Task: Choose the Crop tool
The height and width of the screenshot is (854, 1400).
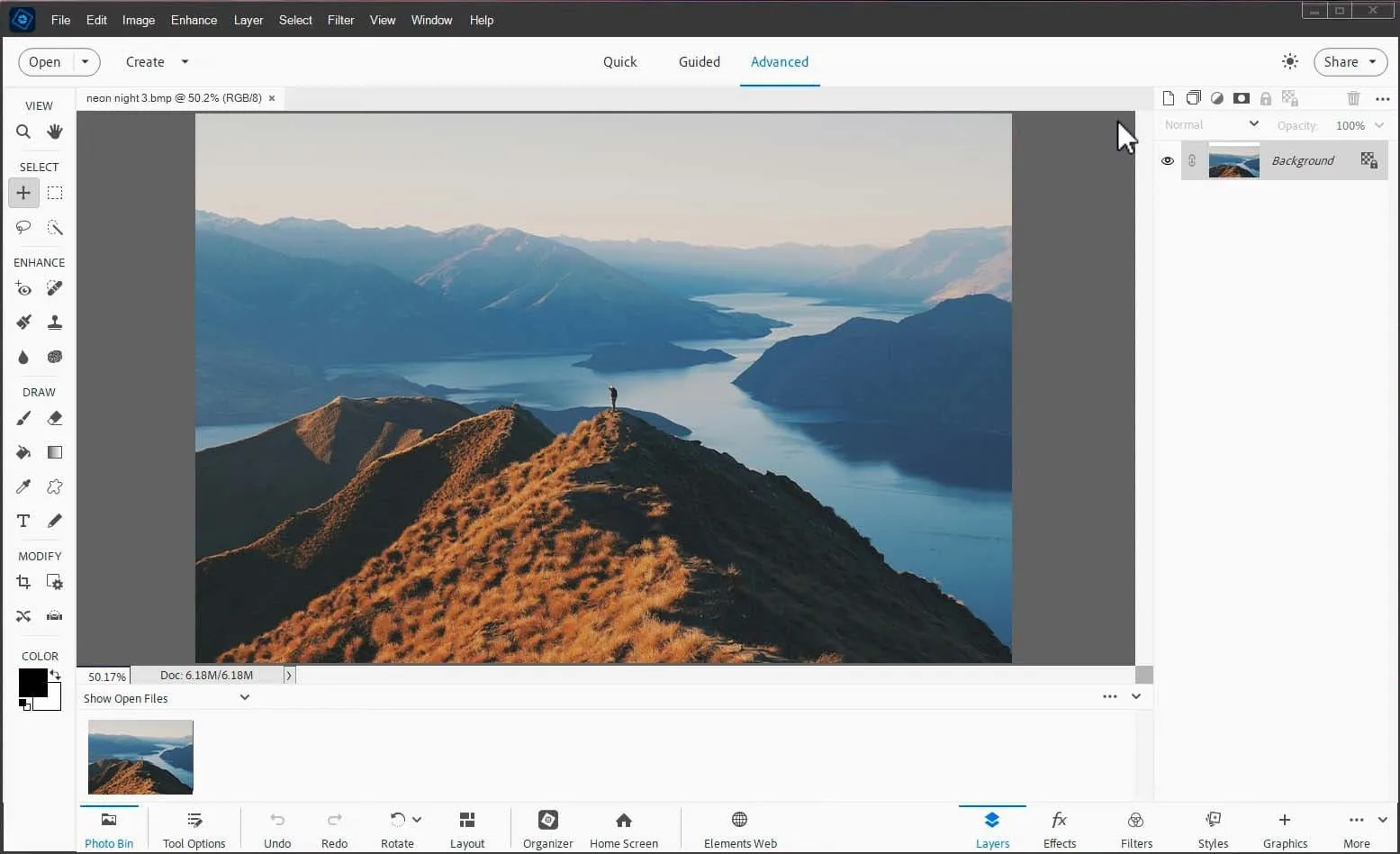Action: (x=23, y=582)
